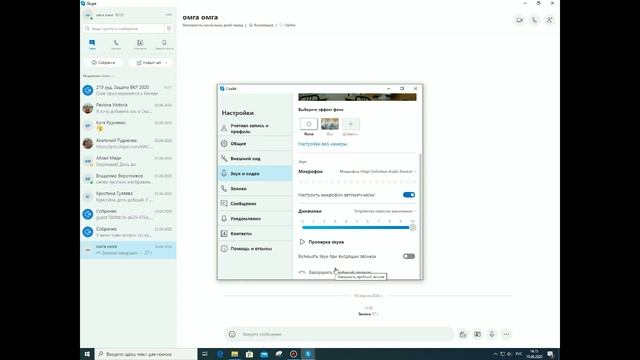The image size is (640, 360).
Task: Select the None background effect thumbnail
Action: pos(309,124)
